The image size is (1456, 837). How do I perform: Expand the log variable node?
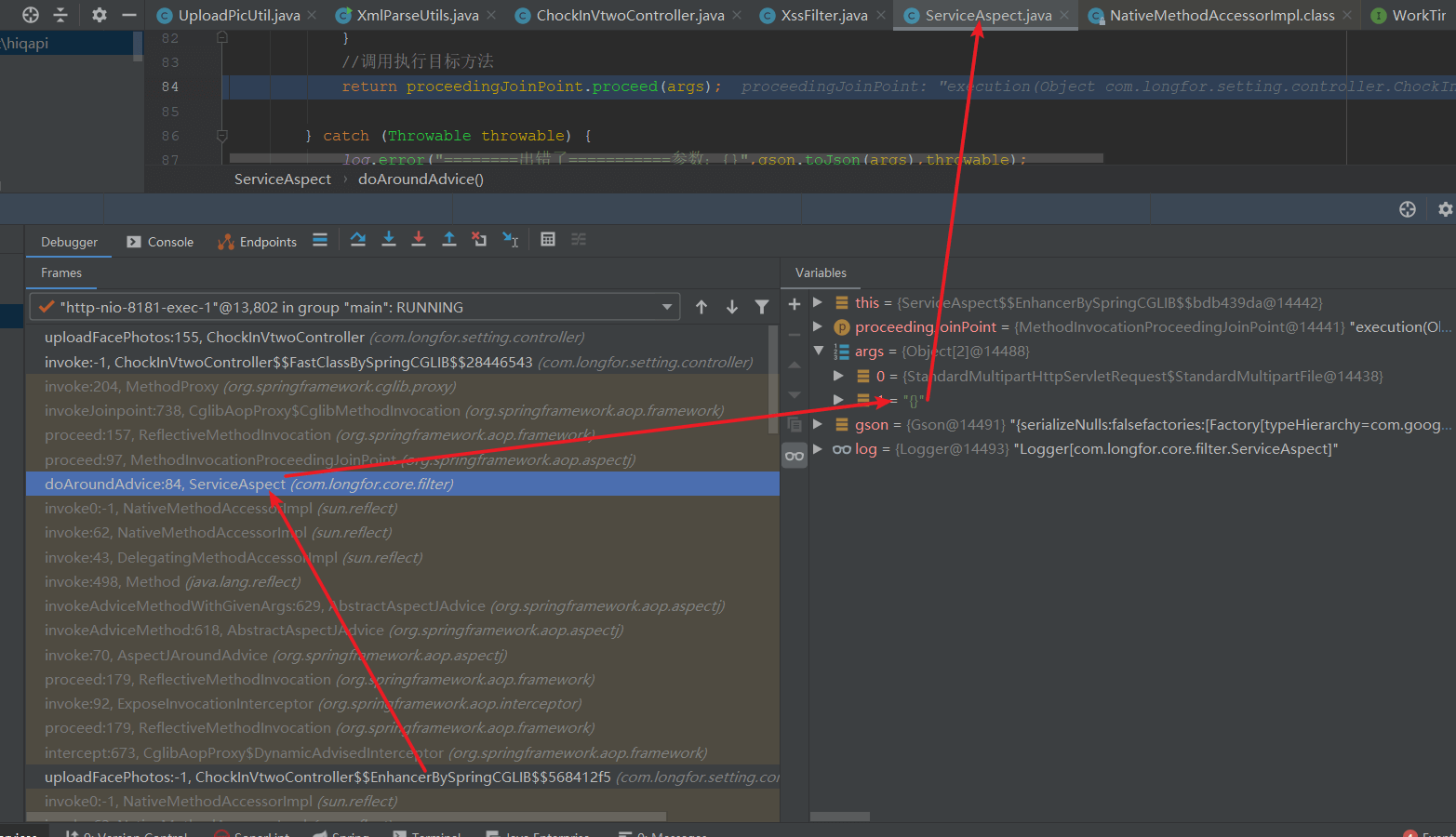coord(817,448)
